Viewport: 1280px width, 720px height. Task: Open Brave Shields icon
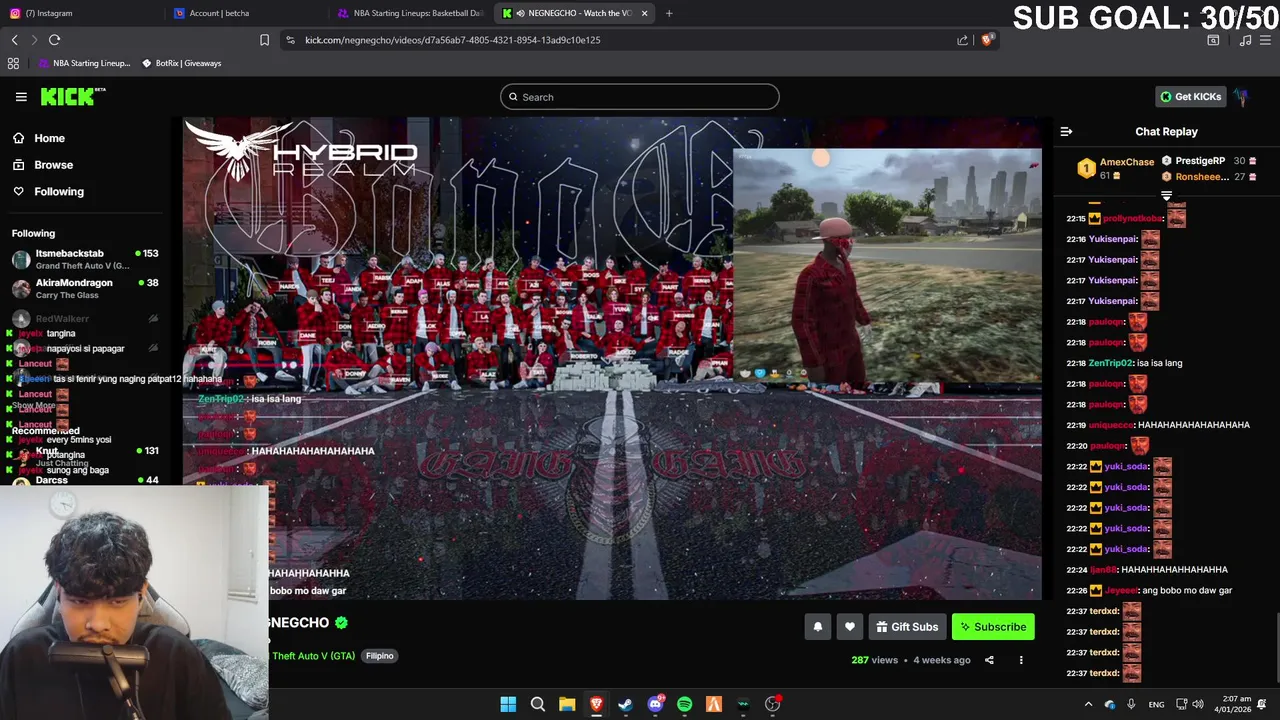(987, 40)
